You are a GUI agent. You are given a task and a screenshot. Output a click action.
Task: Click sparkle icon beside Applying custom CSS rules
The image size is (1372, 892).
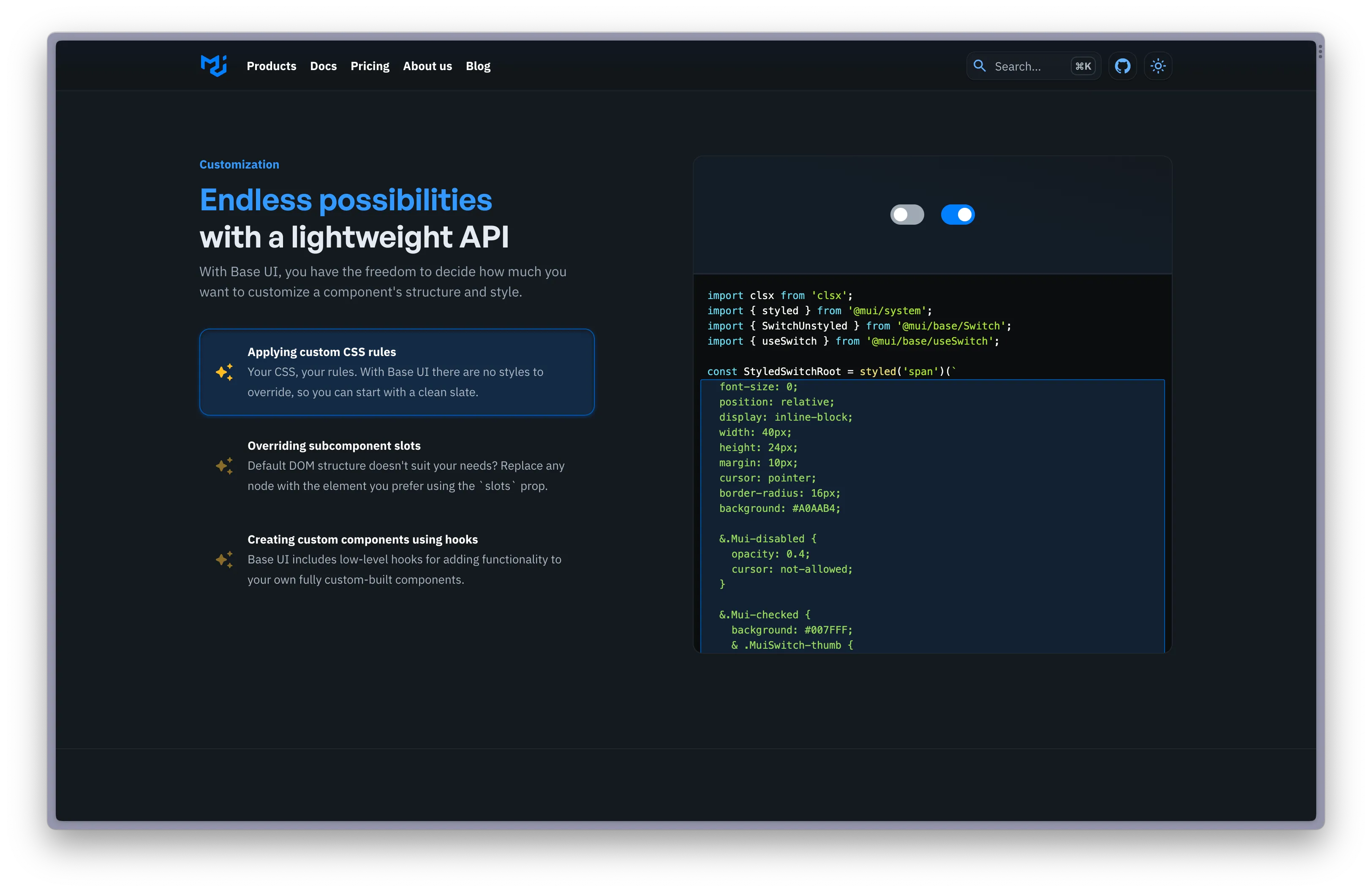[x=224, y=372]
